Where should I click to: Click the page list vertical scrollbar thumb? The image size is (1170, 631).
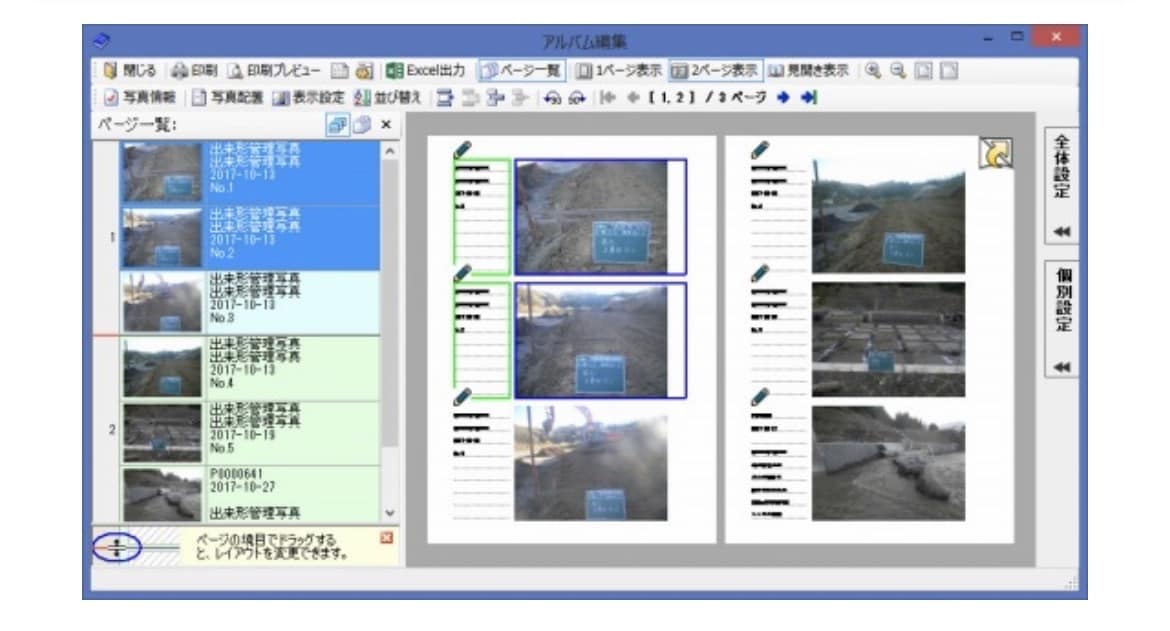click(390, 302)
